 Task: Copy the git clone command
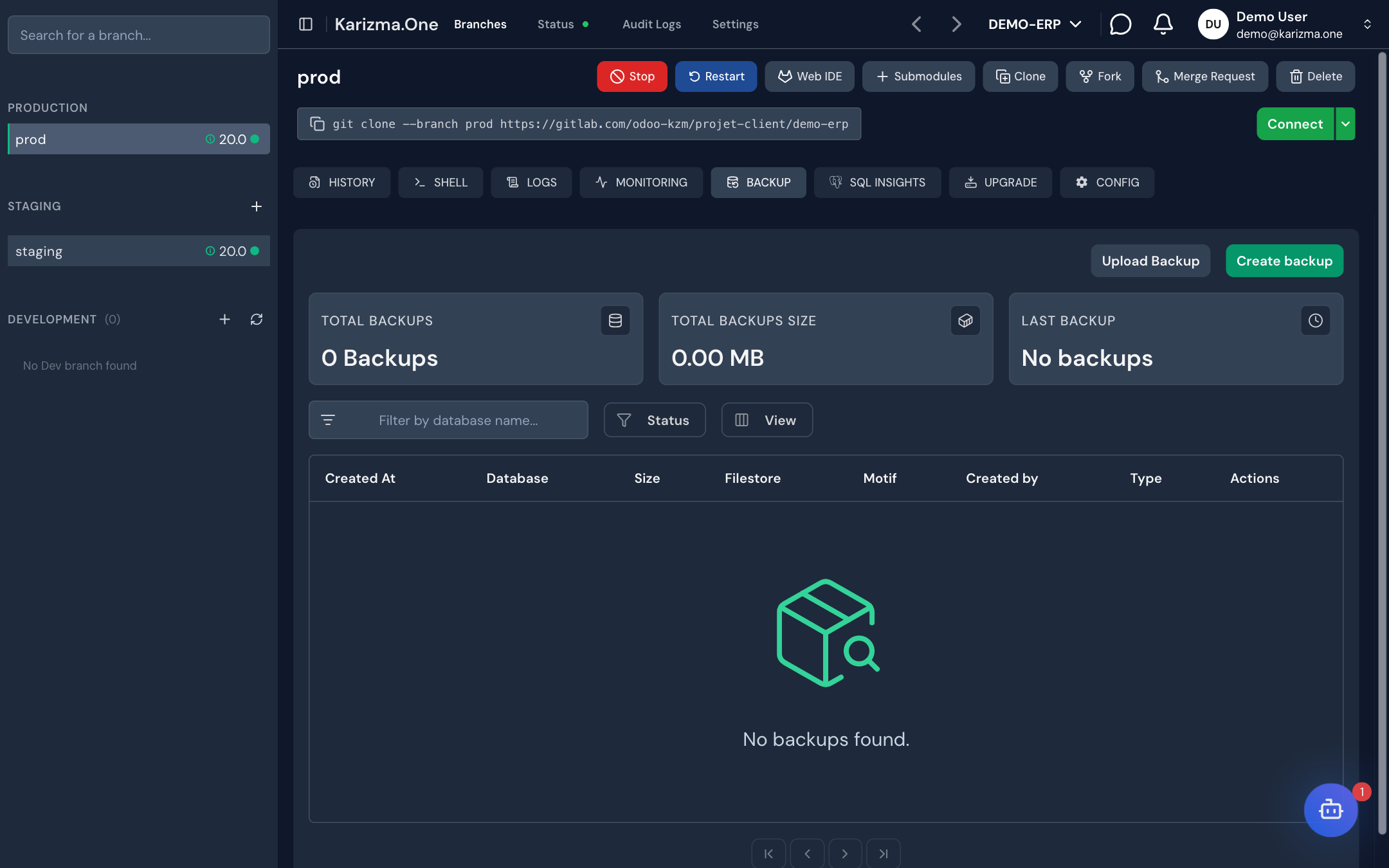coord(317,123)
